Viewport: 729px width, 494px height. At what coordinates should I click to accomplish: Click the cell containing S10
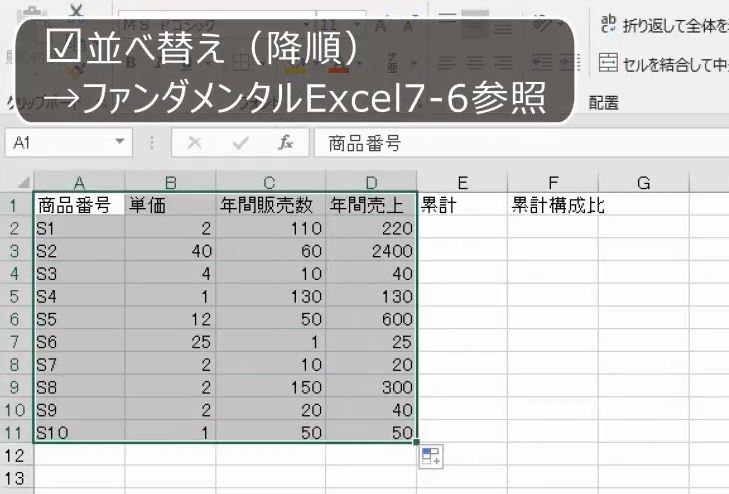[79, 433]
